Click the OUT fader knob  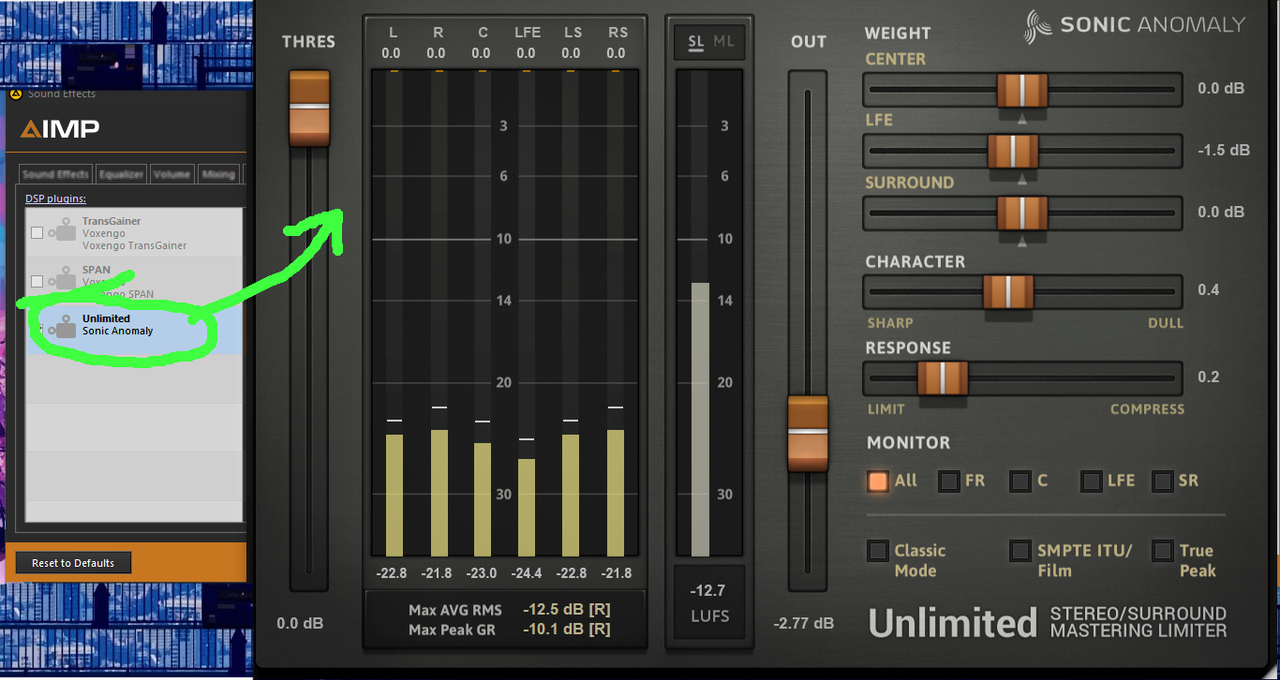click(808, 432)
